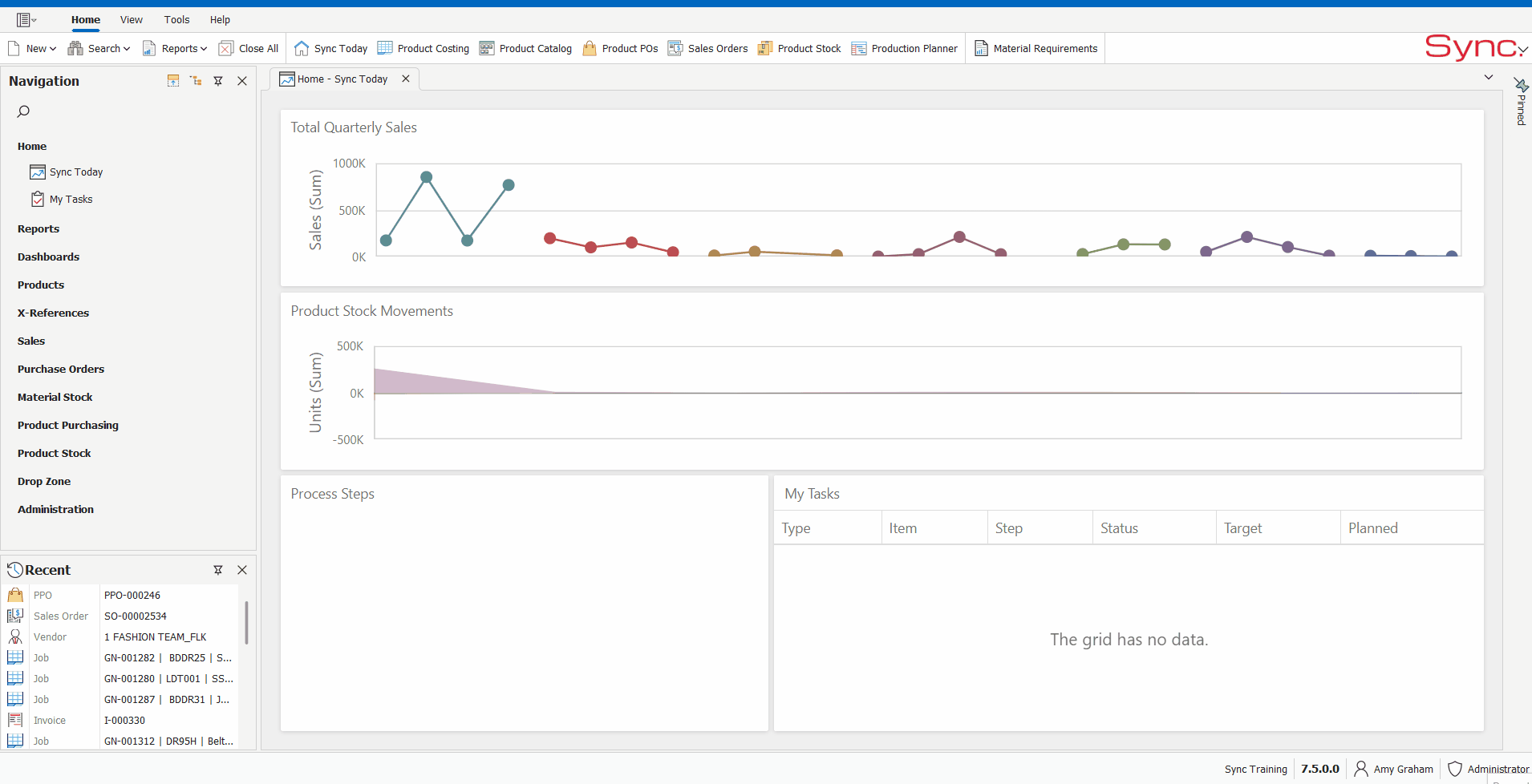Screen dimensions: 1532x784
Task: Click the Recent list scrollbar
Action: point(246,622)
